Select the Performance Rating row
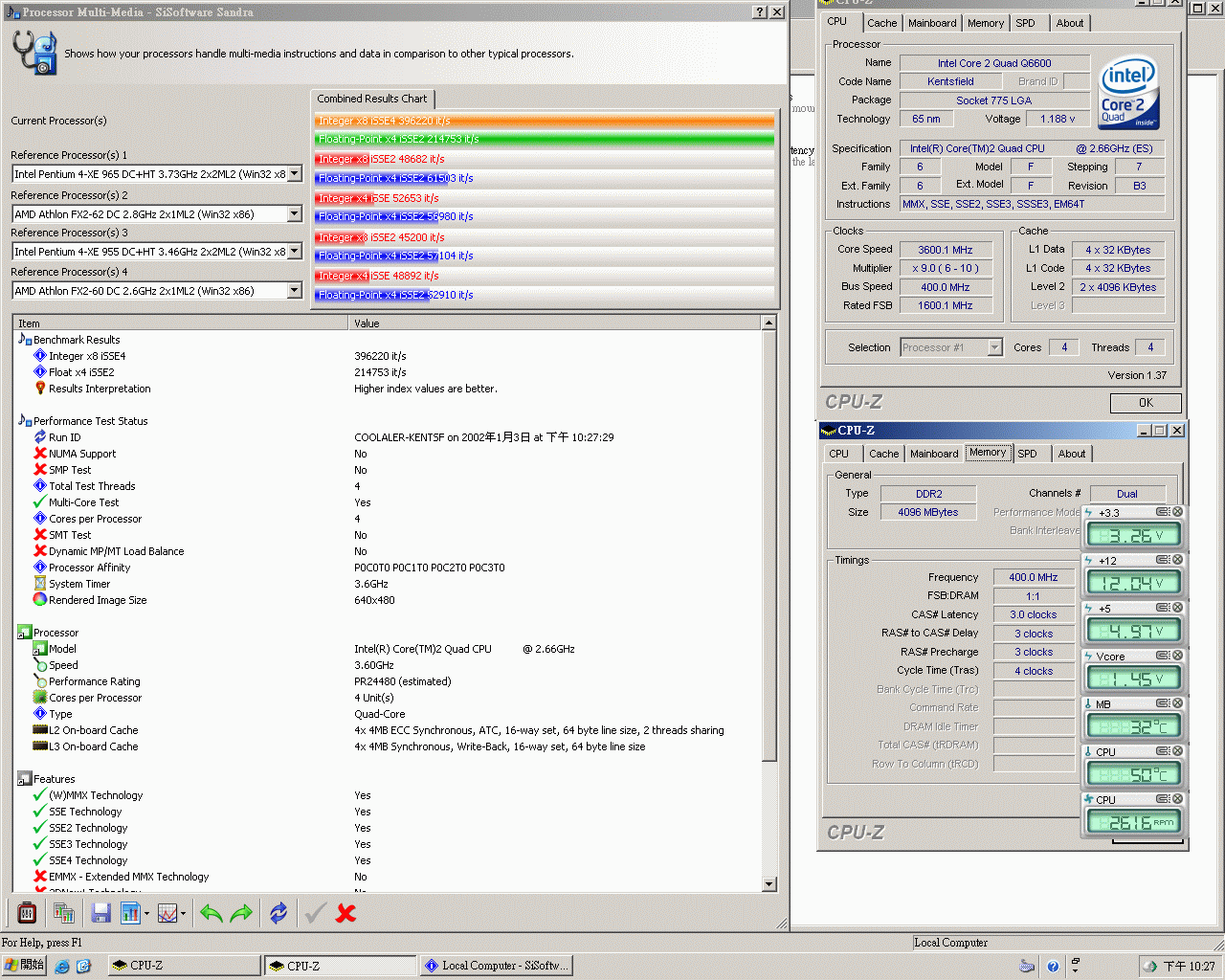 tap(388, 681)
